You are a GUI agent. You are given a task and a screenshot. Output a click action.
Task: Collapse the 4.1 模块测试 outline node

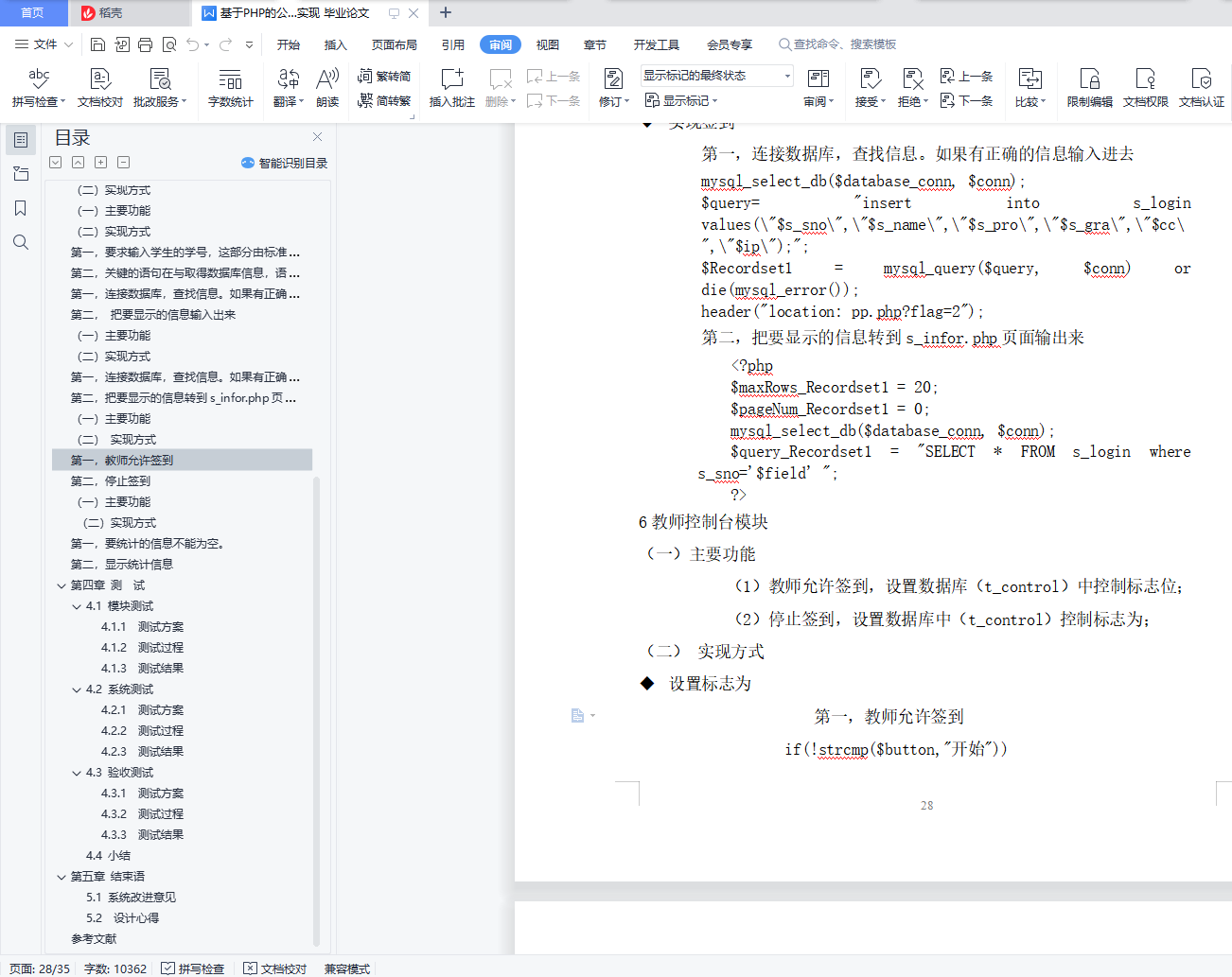pos(77,606)
